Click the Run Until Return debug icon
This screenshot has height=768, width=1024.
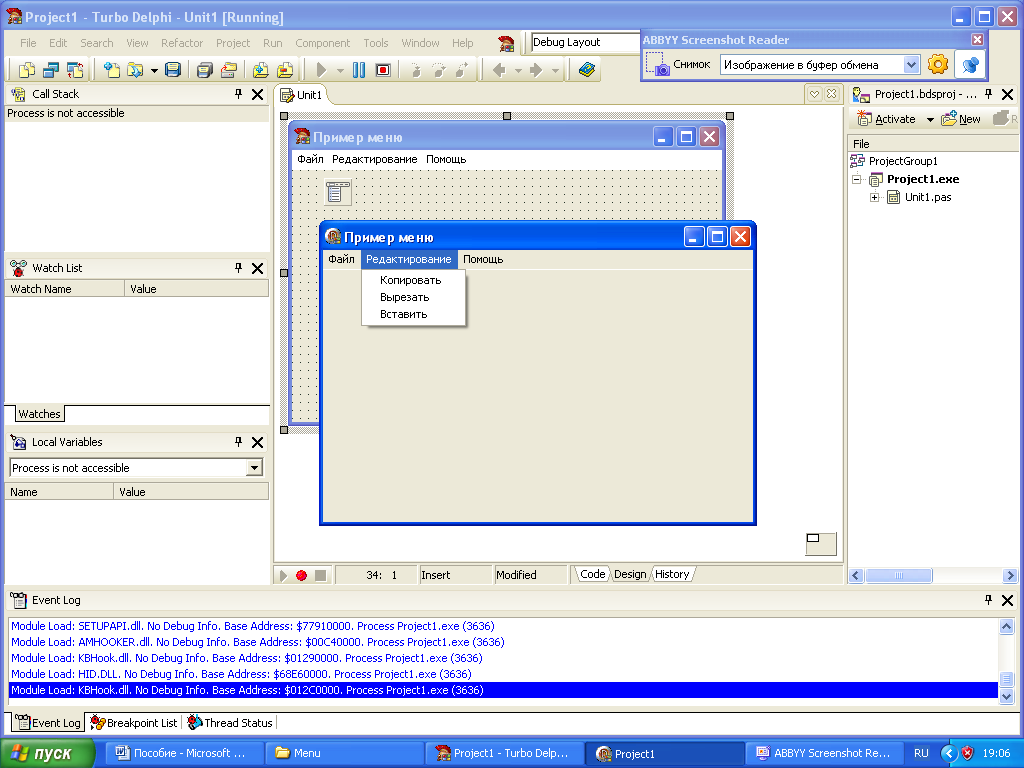coord(462,69)
